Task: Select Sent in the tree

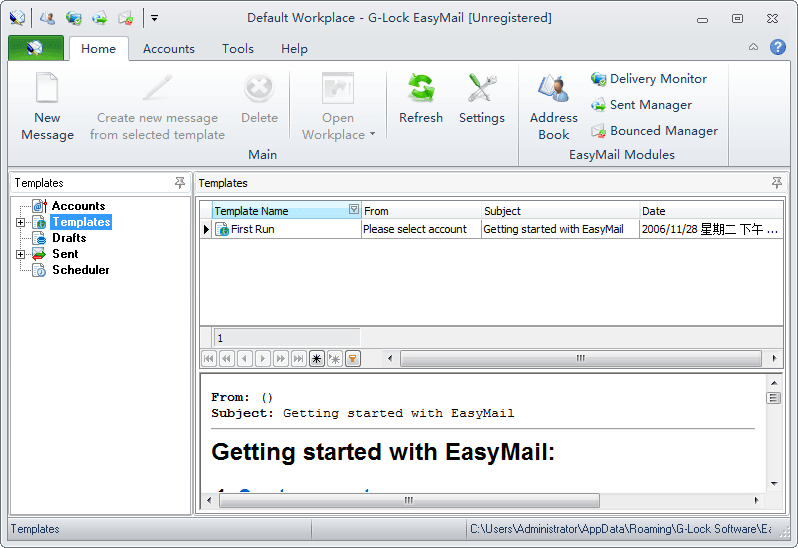Action: coord(65,254)
